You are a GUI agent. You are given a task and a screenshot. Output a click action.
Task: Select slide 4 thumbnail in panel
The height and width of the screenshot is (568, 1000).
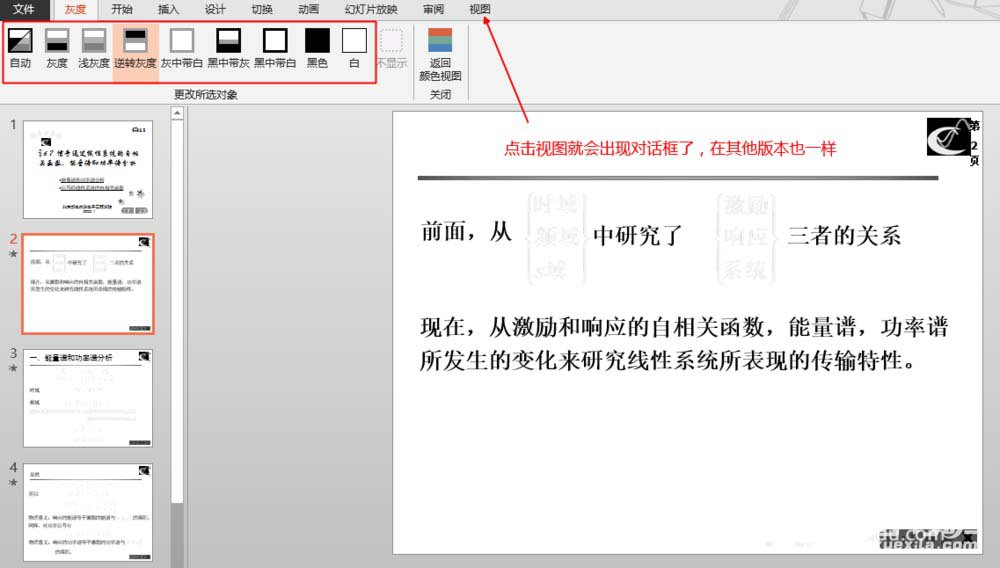point(88,511)
